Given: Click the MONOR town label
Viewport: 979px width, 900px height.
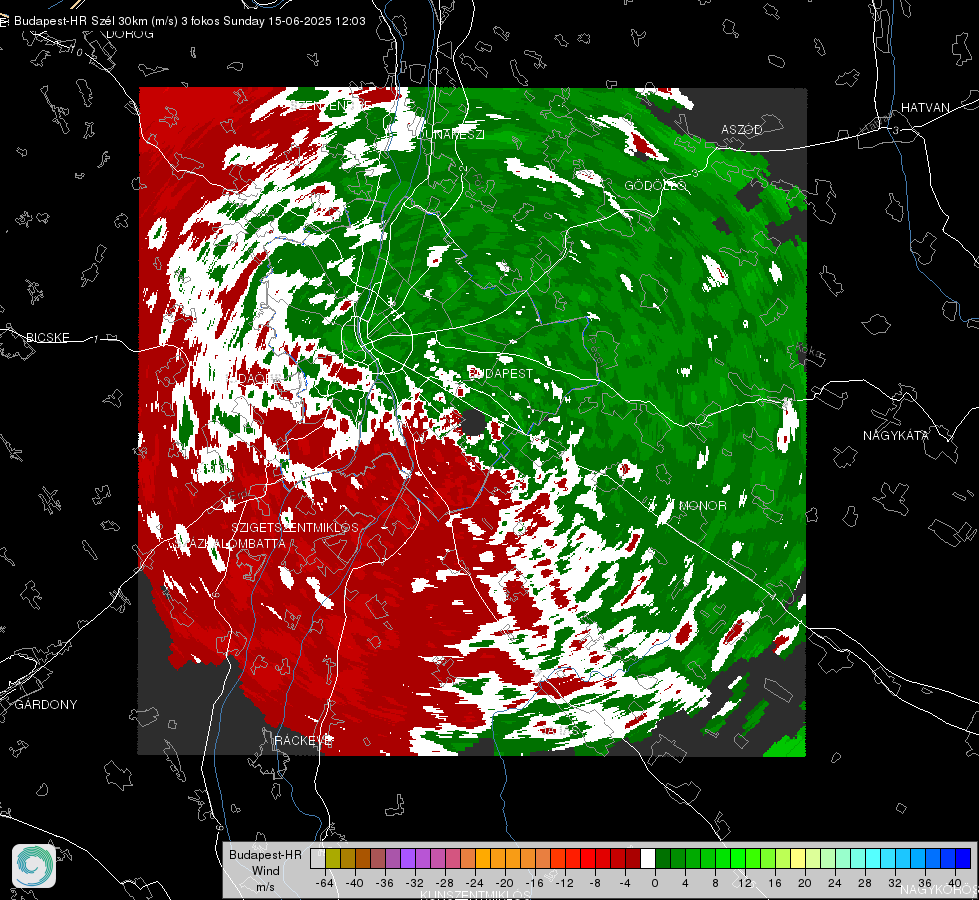Looking at the screenshot, I should coord(702,505).
